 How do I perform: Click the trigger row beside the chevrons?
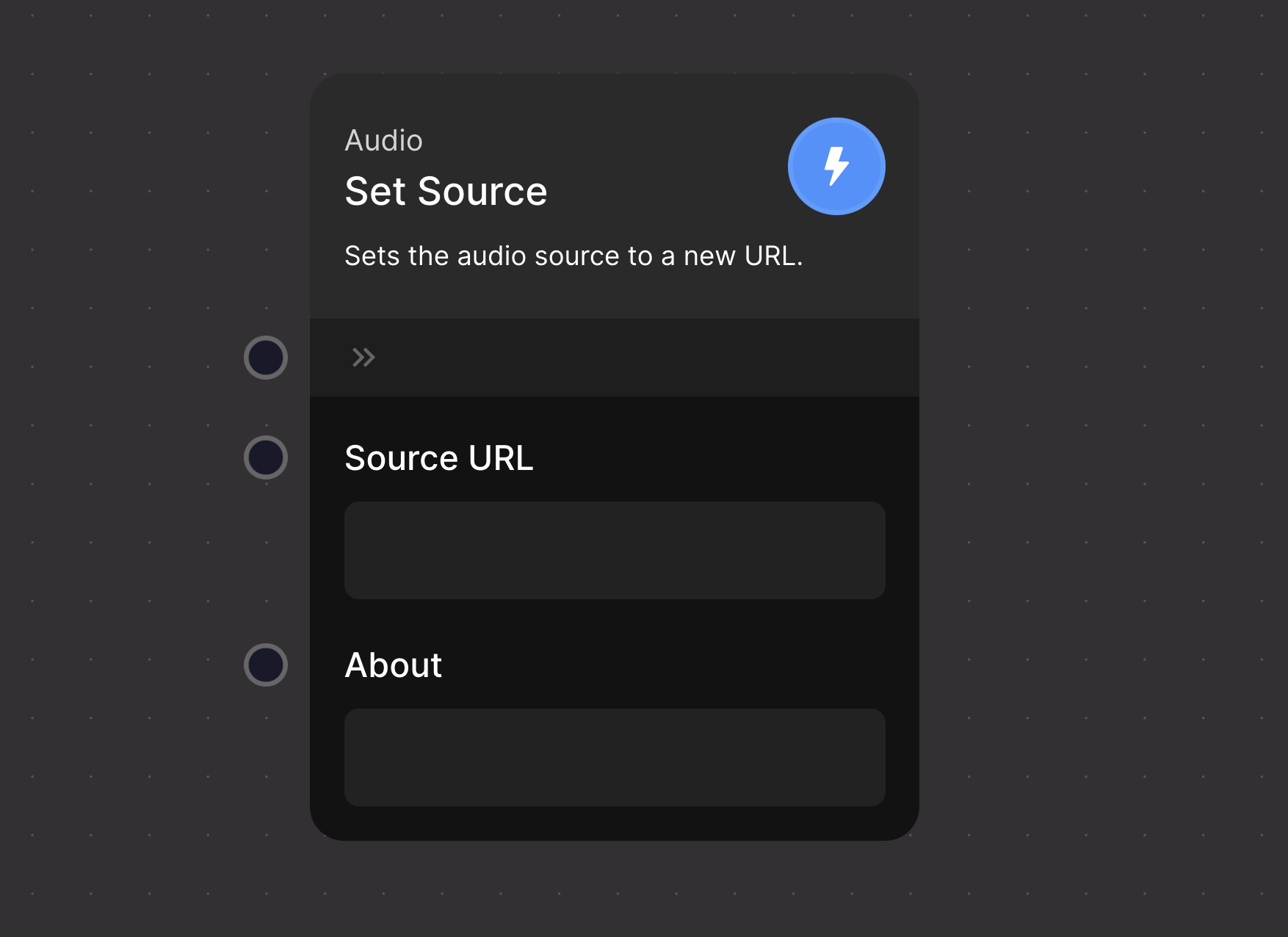(624, 358)
